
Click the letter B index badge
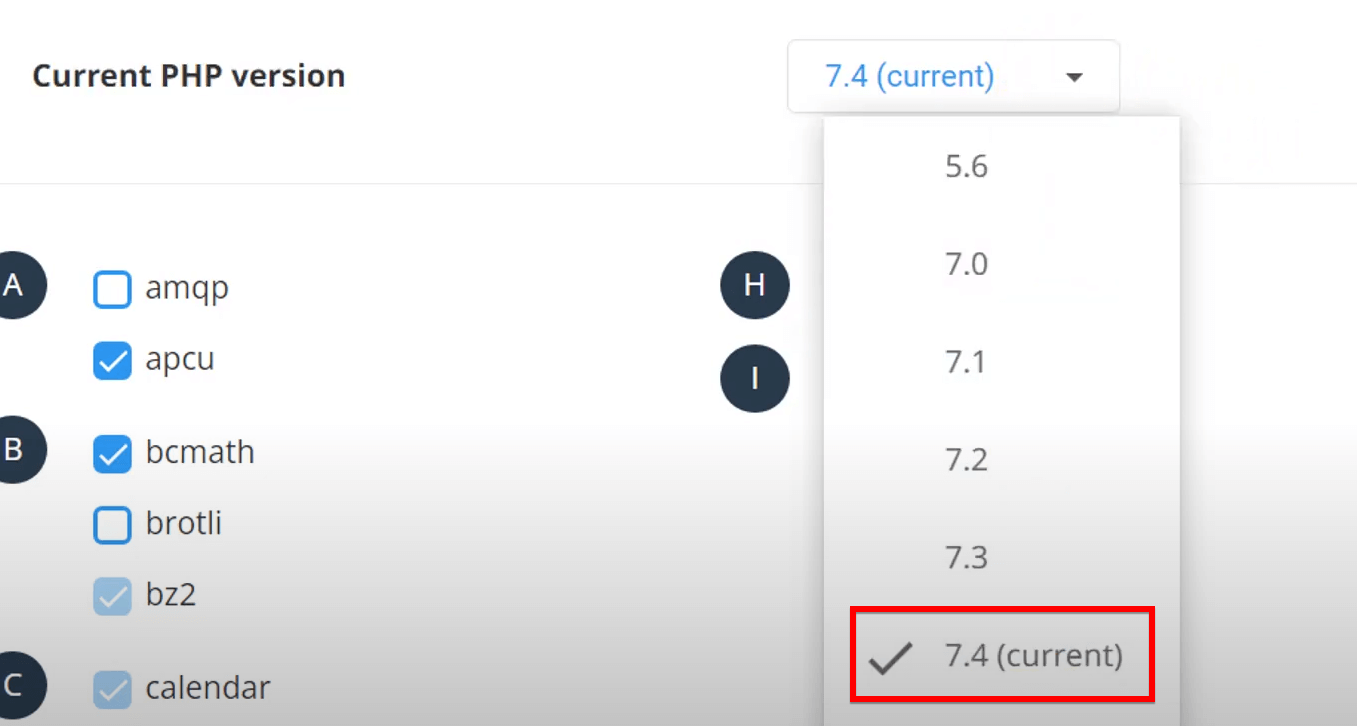(x=16, y=450)
